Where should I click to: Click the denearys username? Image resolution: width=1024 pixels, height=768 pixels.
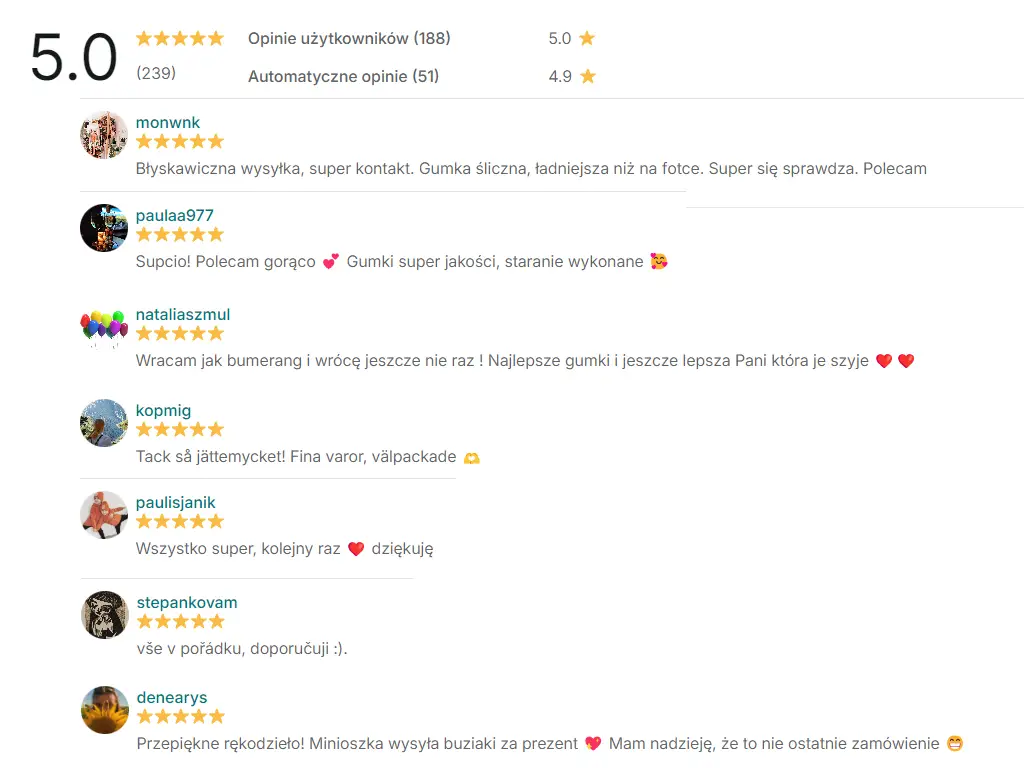click(x=172, y=698)
